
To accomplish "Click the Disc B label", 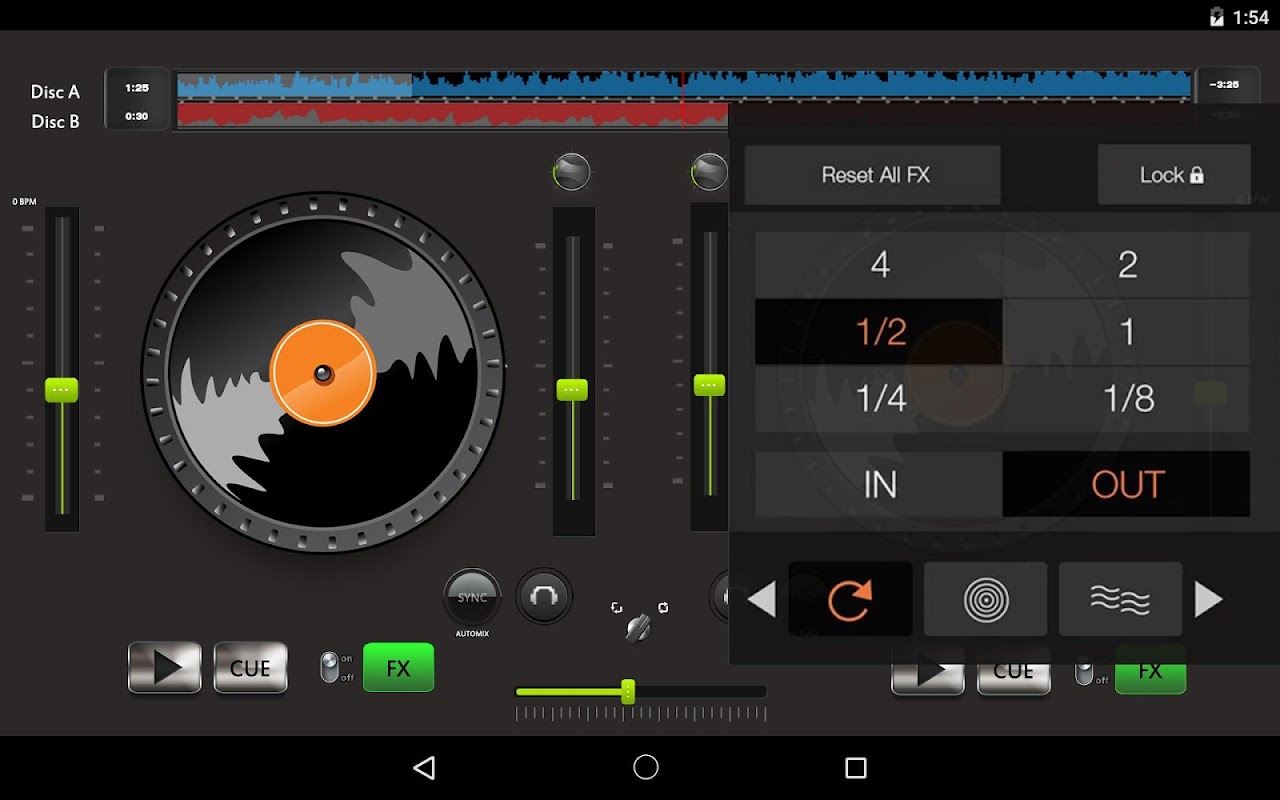I will pos(55,122).
